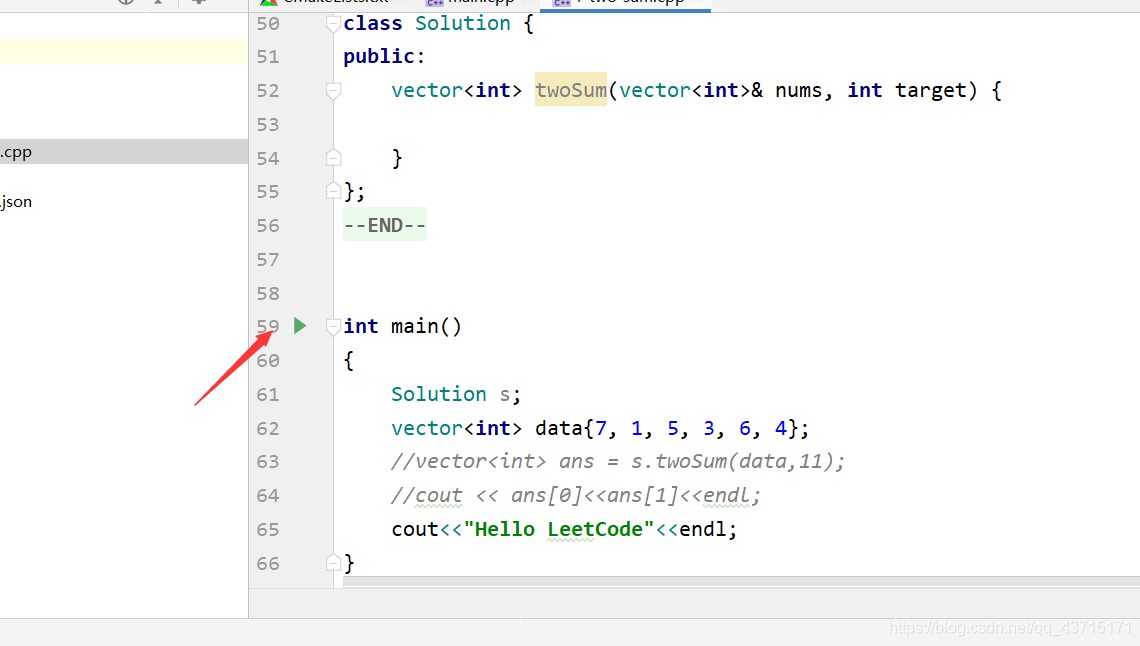1140x646 pixels.
Task: Collapse the main() function fold marker
Action: click(333, 326)
